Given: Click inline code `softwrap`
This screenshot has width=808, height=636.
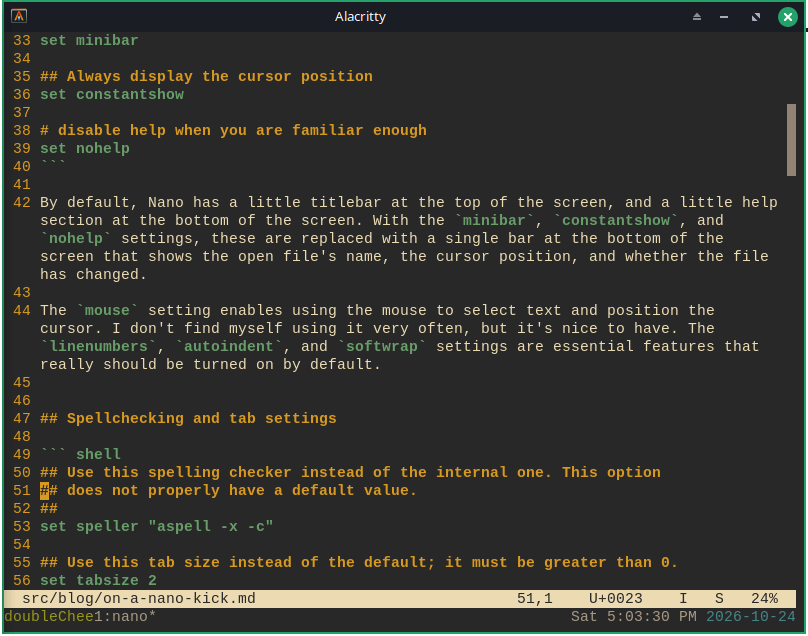Looking at the screenshot, I should click(x=382, y=346).
